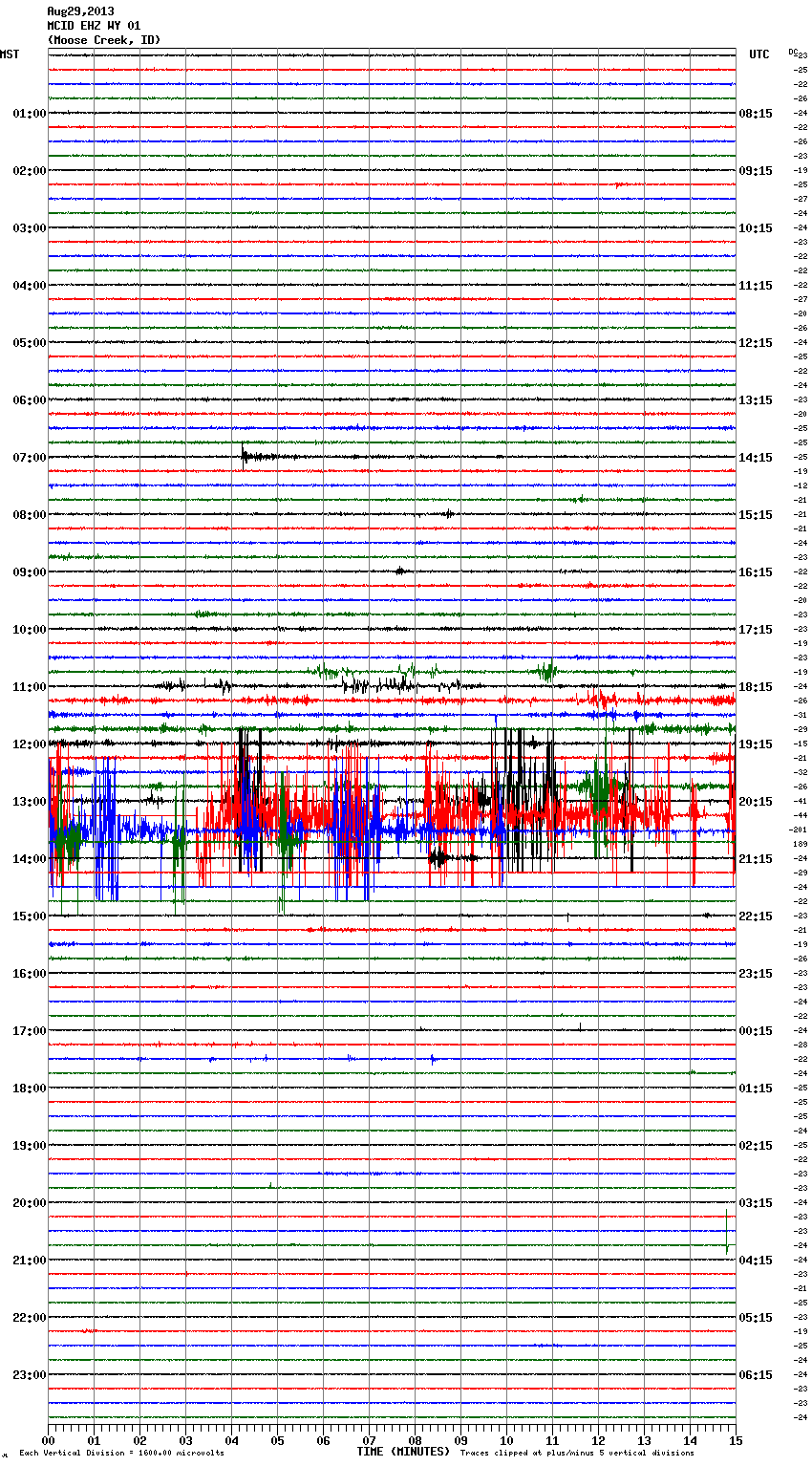
Task: Select the 04:00 MST time label
Action: point(30,286)
